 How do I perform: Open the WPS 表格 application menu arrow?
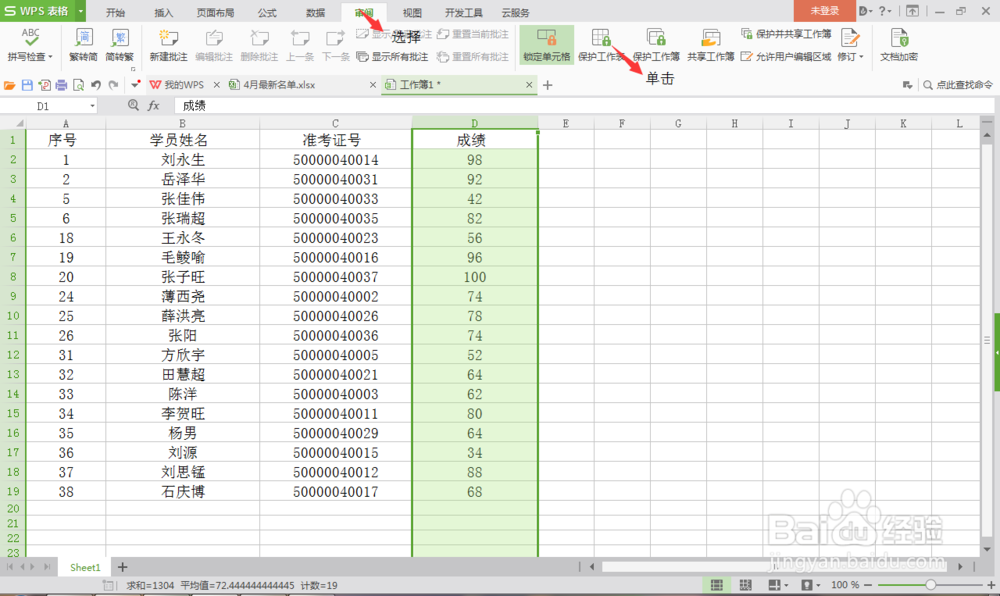80,11
